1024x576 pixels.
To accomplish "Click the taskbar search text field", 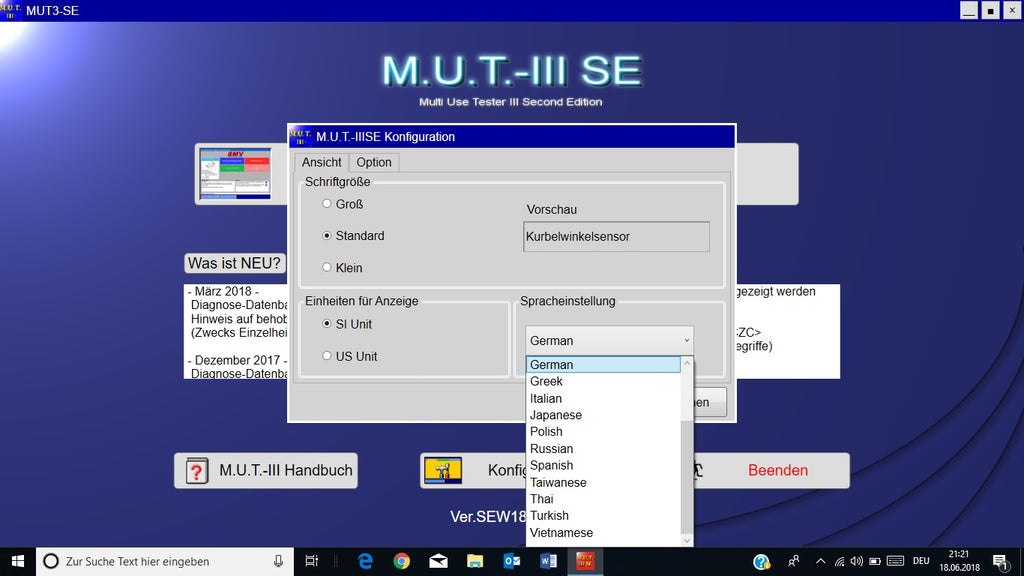I will tap(165, 561).
